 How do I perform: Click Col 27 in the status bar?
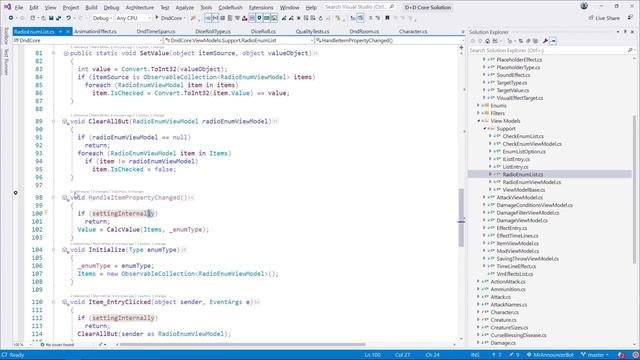point(402,355)
